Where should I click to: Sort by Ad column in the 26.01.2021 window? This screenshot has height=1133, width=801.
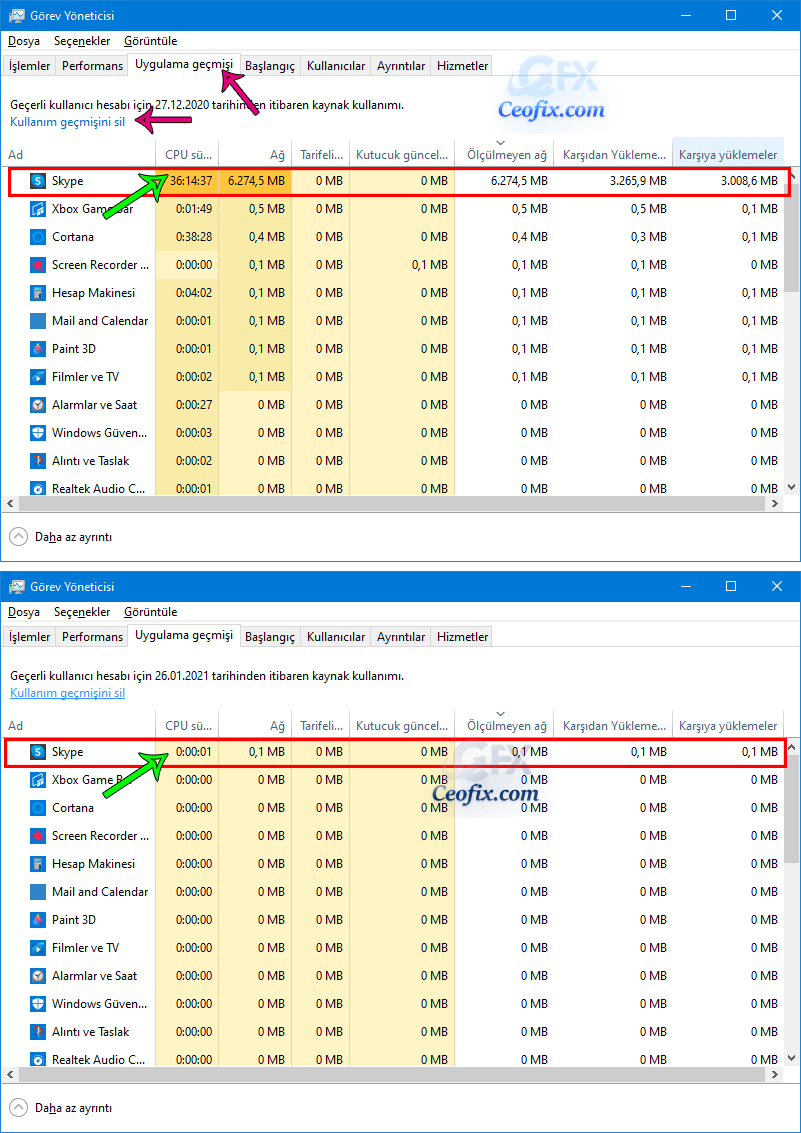(79, 725)
